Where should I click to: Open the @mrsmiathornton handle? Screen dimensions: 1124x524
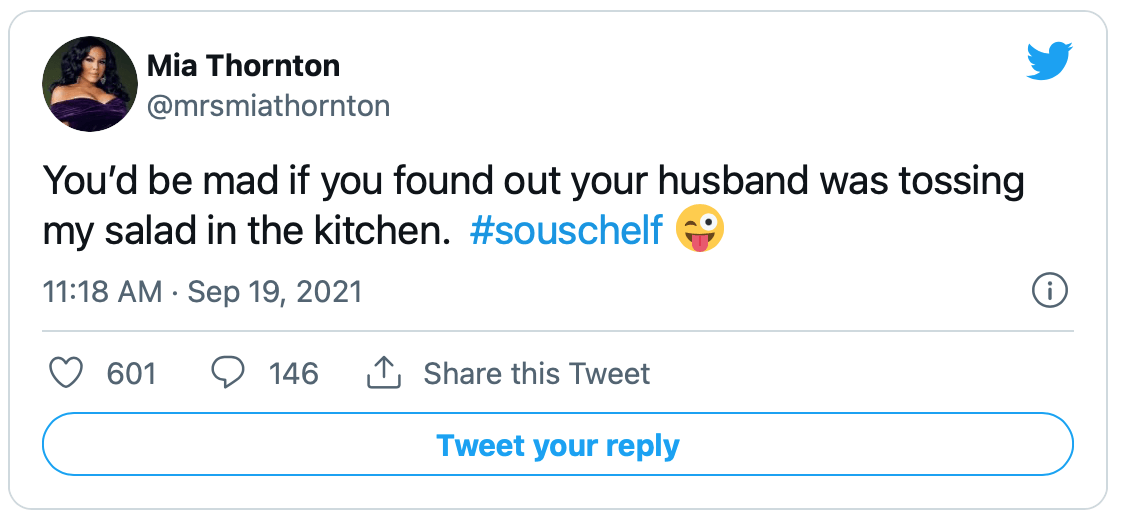tap(268, 106)
